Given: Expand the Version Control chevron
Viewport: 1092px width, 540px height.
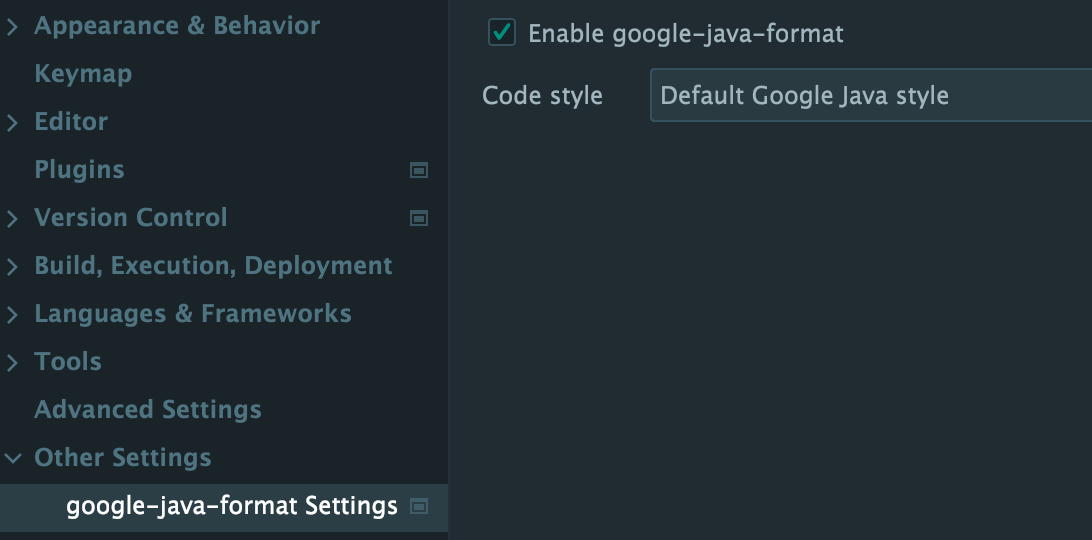Looking at the screenshot, I should coord(12,219).
